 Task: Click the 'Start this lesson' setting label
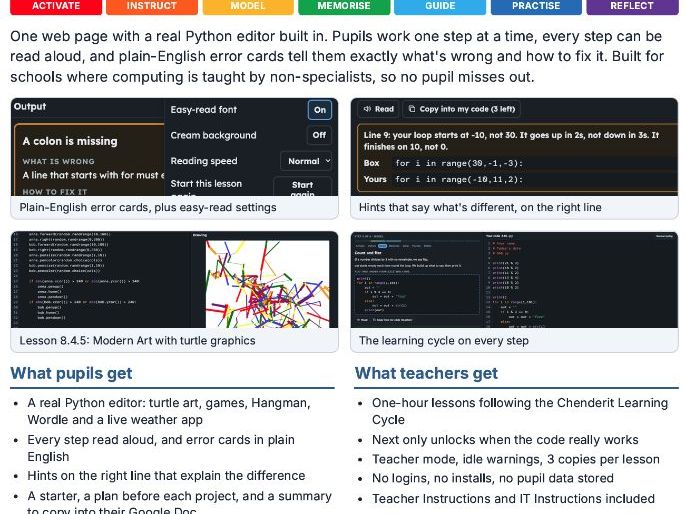(x=206, y=184)
